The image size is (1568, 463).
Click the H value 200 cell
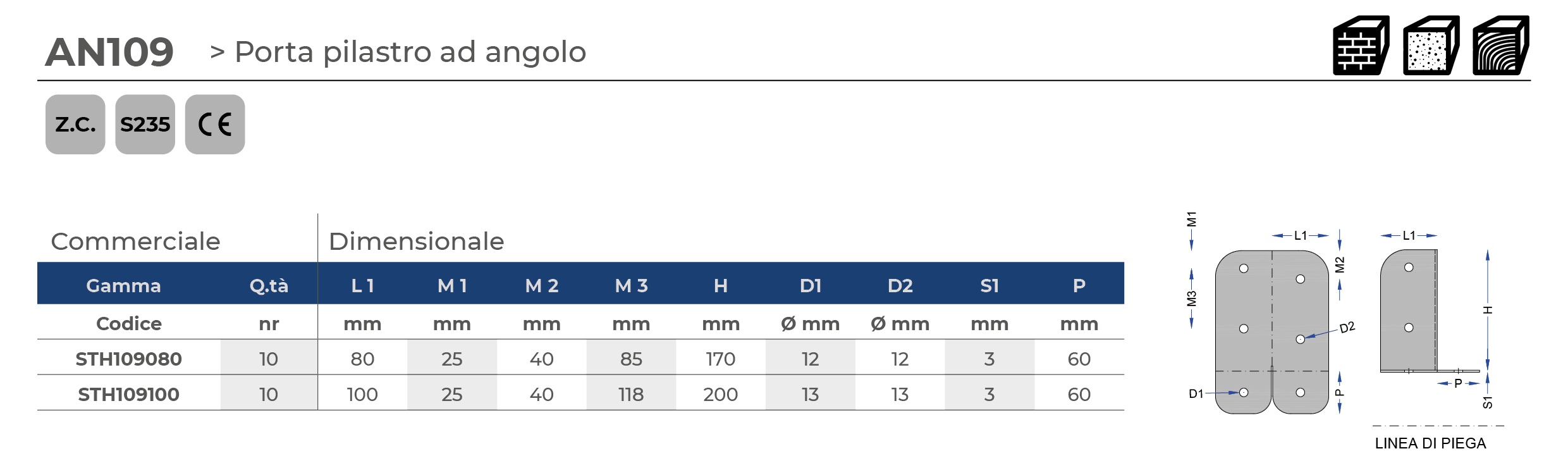[x=720, y=394]
